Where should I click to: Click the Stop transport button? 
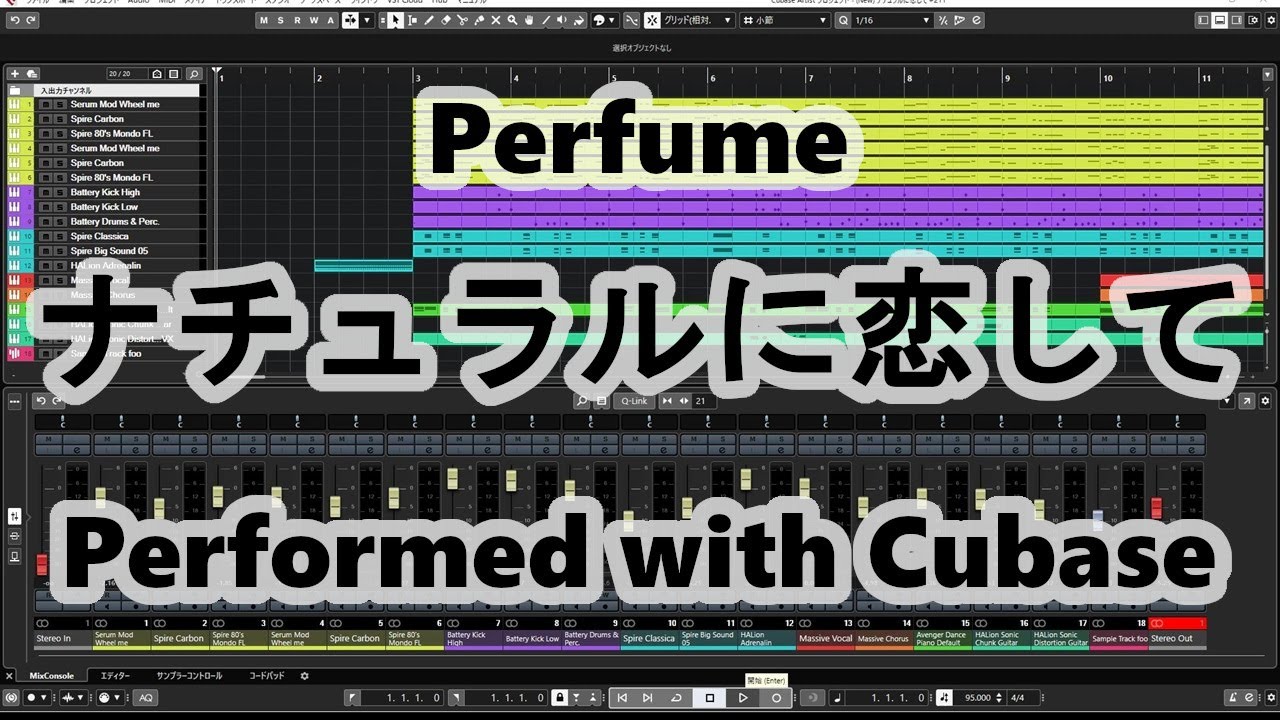pyautogui.click(x=710, y=697)
